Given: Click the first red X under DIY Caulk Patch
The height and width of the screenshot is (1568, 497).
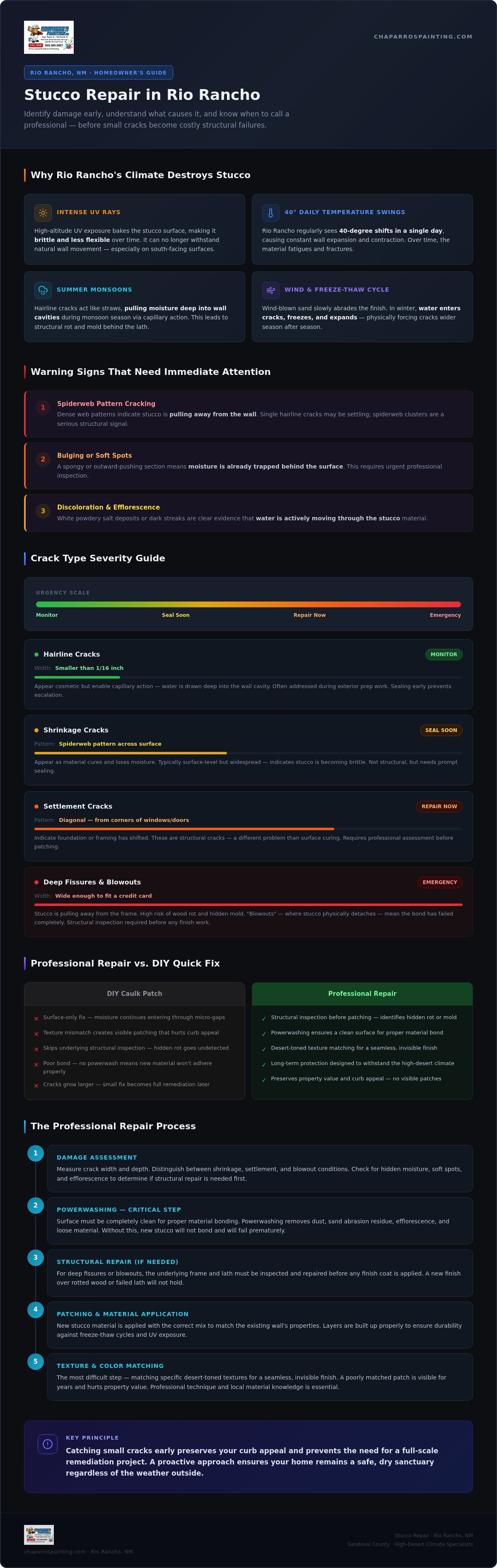Looking at the screenshot, I should tap(36, 1019).
